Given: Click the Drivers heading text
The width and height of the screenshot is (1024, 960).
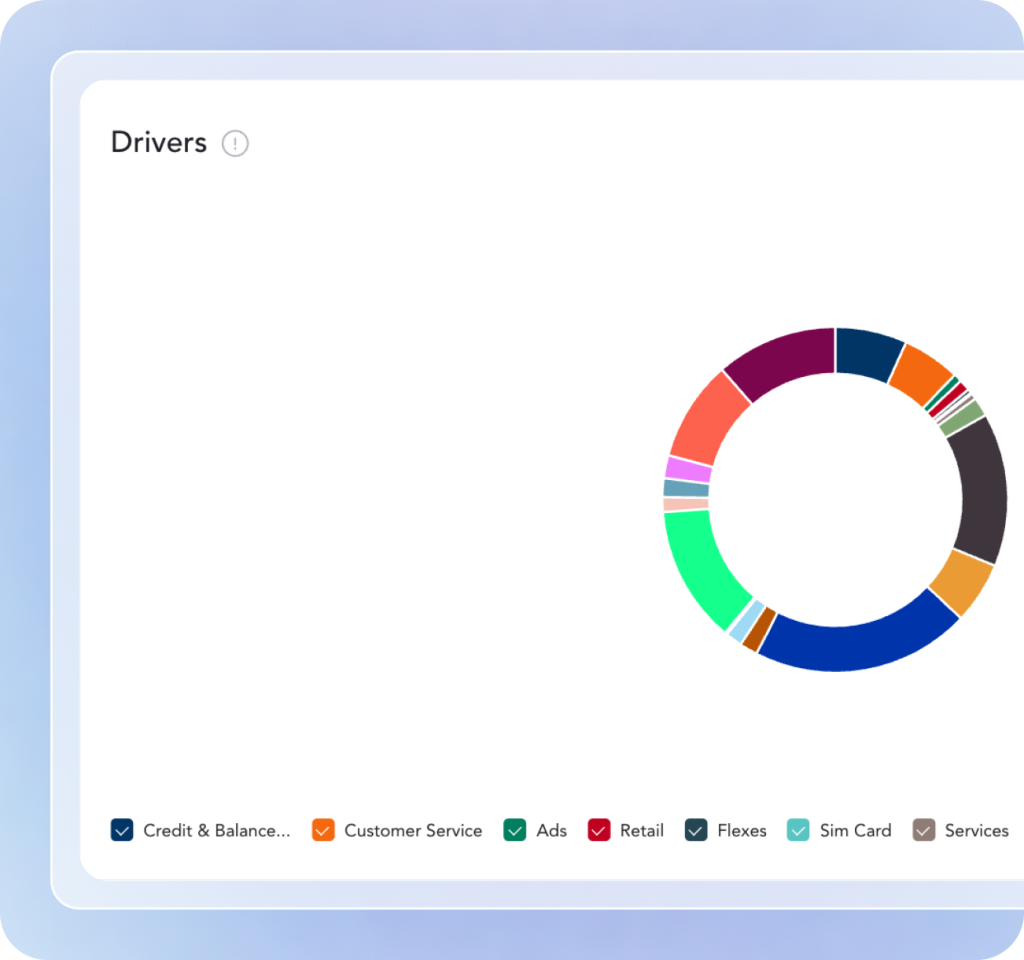Looking at the screenshot, I should tap(159, 143).
